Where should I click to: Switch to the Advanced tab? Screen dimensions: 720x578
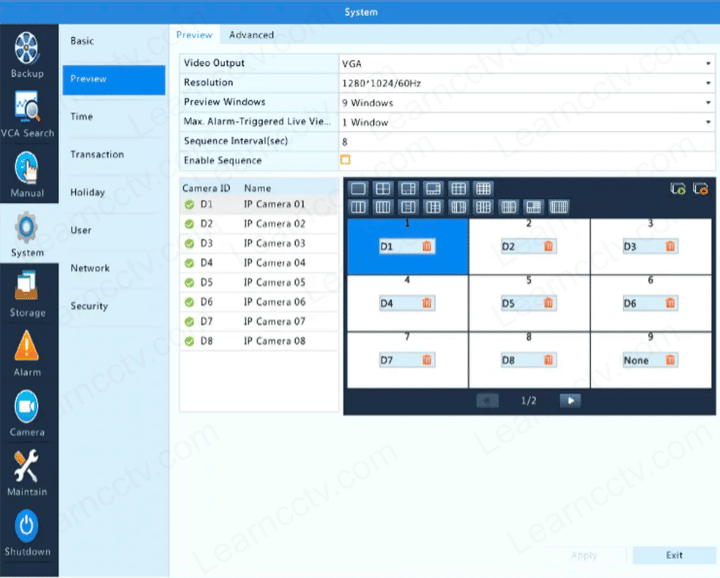coord(251,35)
